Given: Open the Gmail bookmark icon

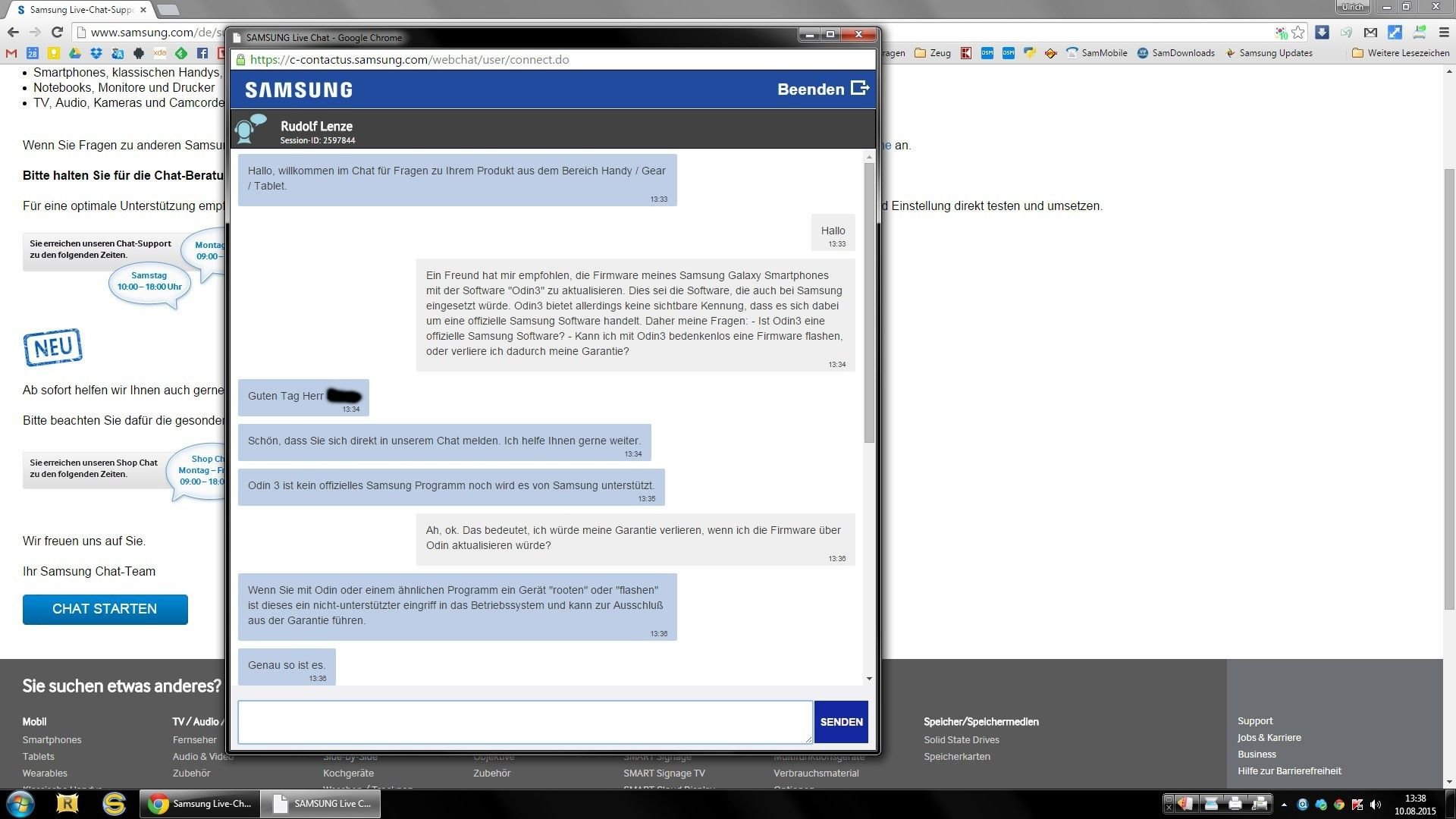Looking at the screenshot, I should point(11,53).
